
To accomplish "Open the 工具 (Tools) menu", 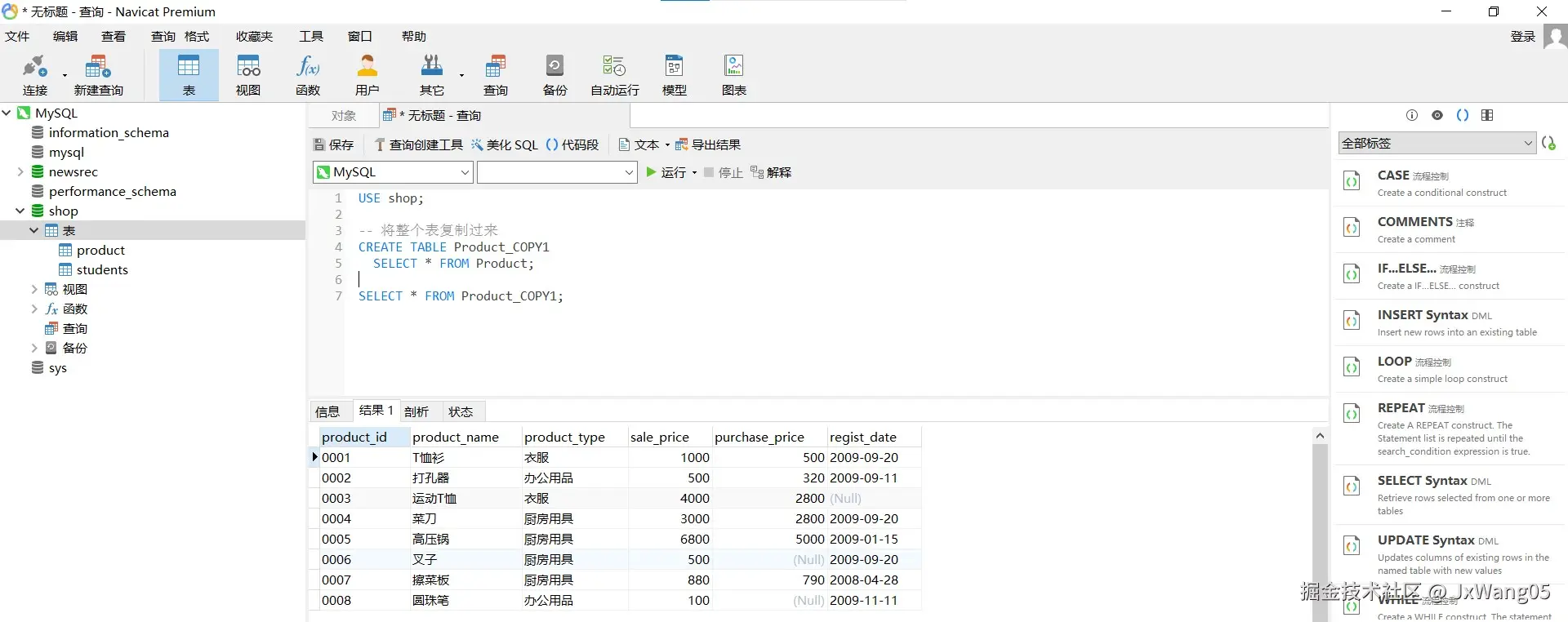I will coord(311,37).
